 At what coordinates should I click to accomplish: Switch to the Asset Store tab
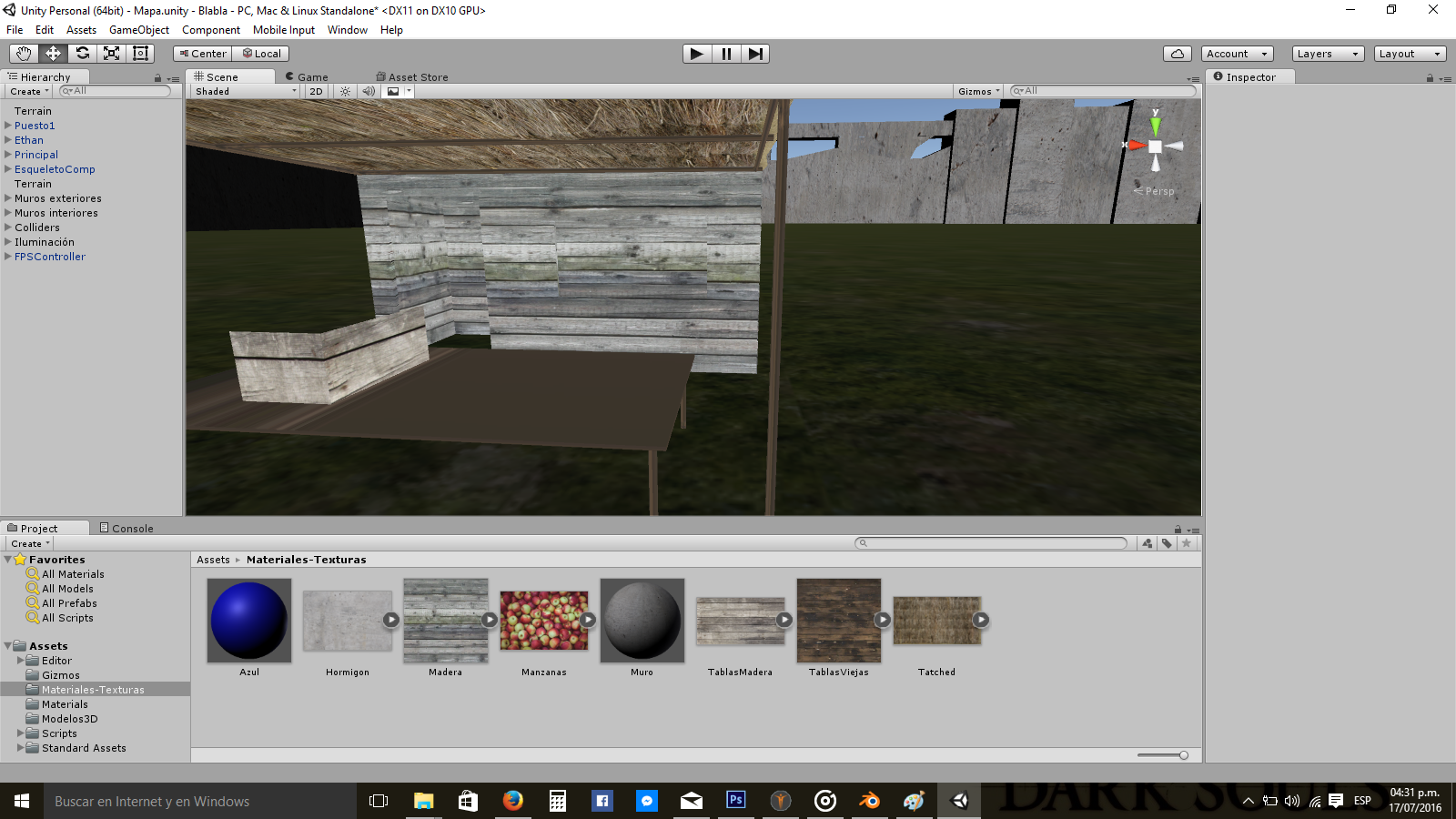412,77
